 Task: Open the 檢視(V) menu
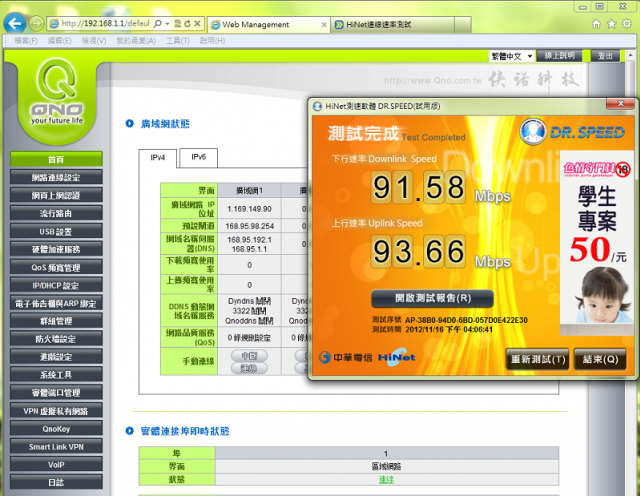[94, 41]
